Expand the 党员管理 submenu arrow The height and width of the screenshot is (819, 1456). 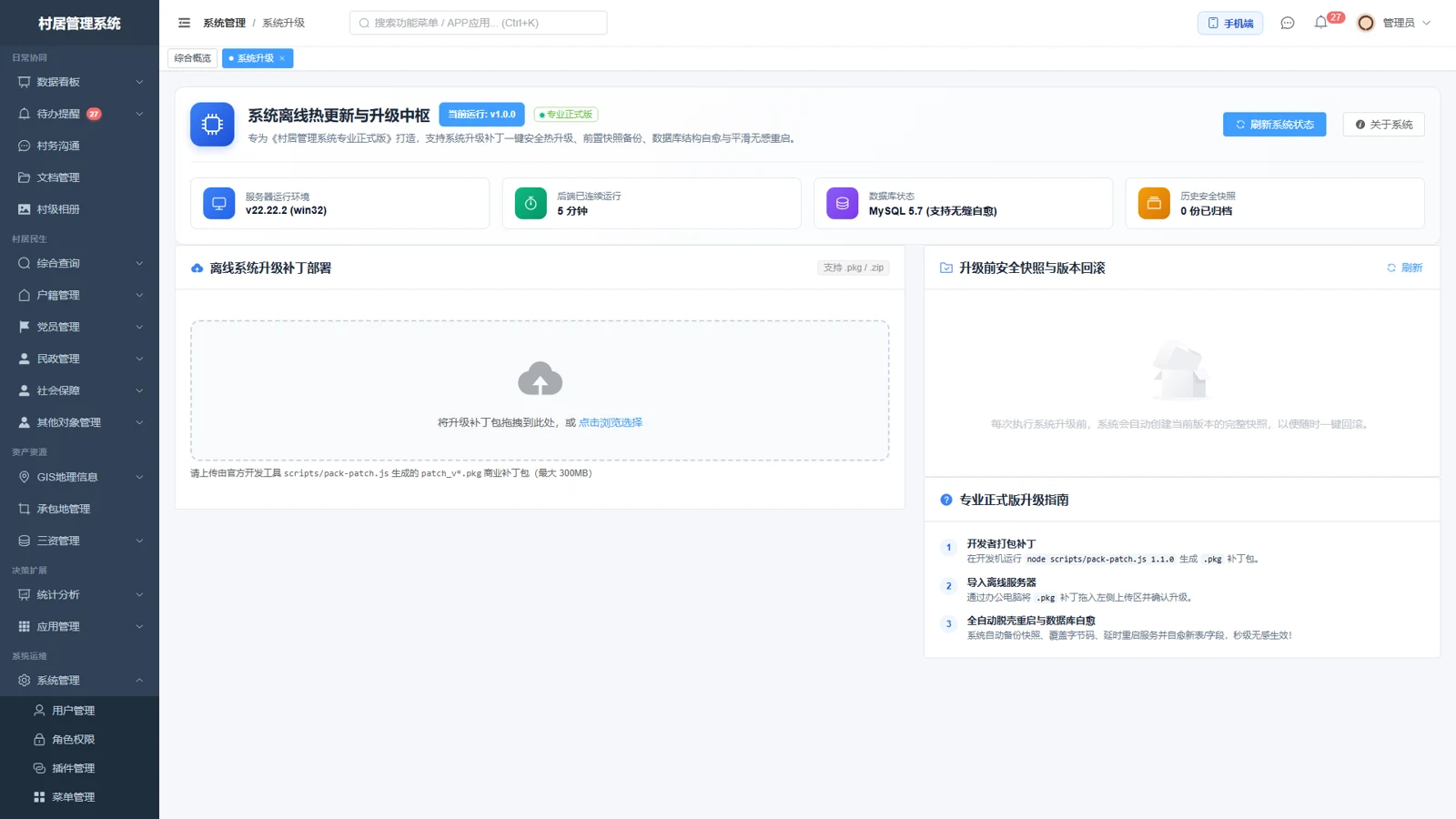point(139,327)
